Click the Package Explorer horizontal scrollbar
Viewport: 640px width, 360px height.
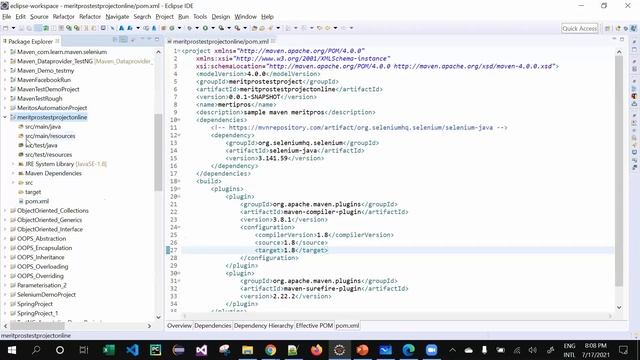pyautogui.click(x=37, y=326)
